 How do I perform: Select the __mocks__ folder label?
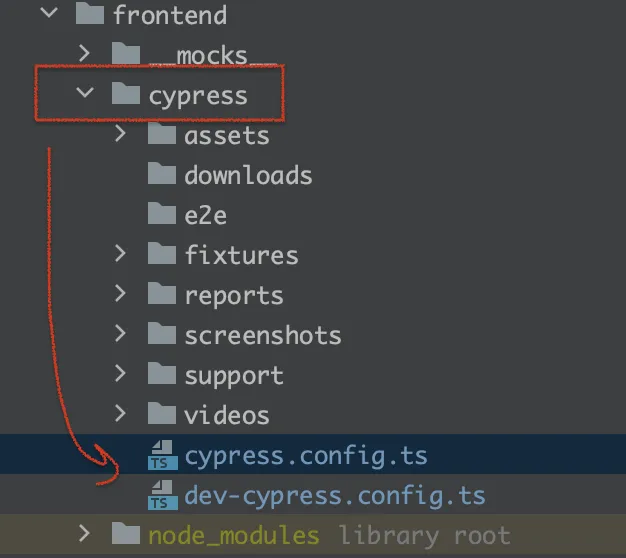(212, 55)
